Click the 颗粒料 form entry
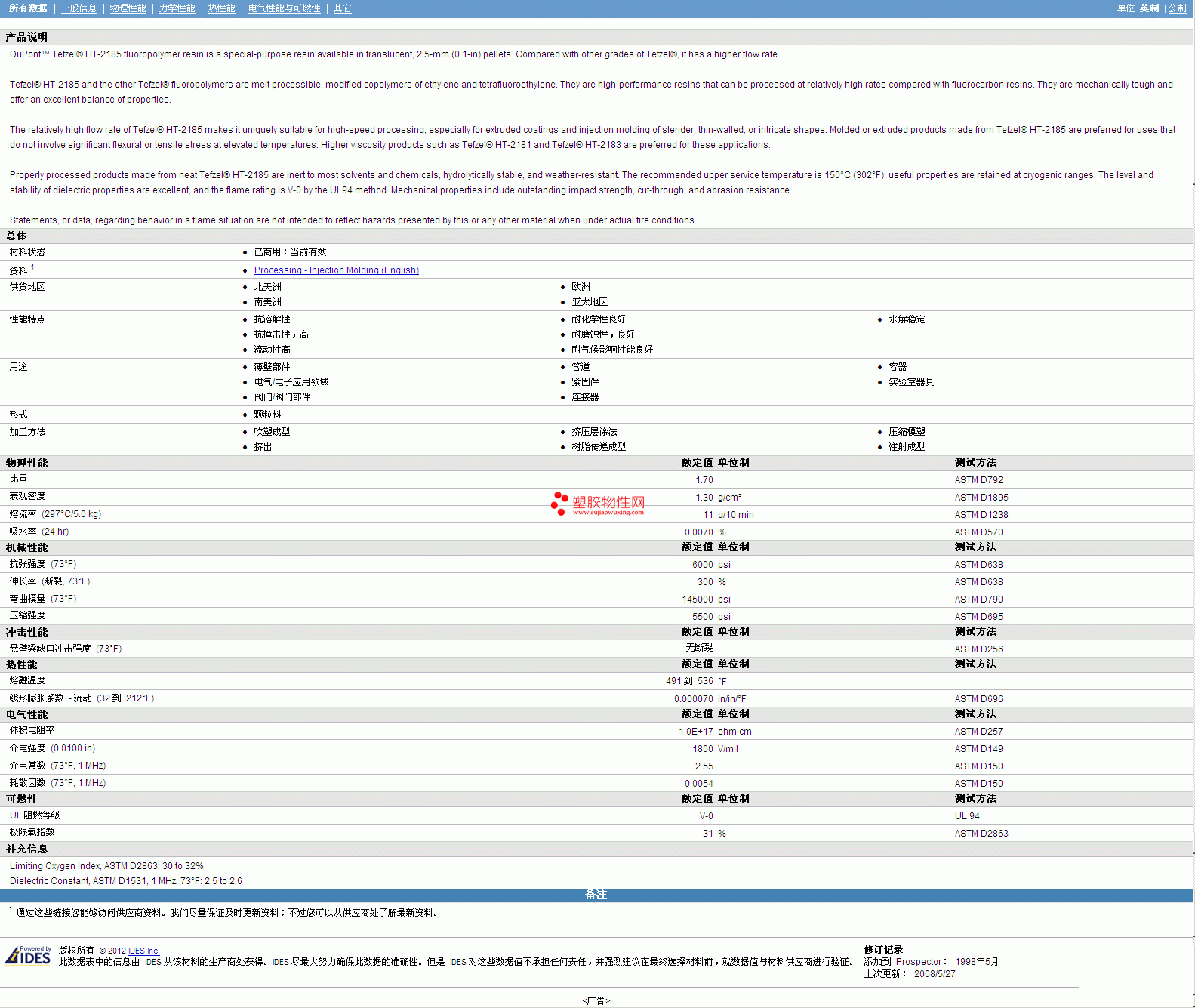1195x1008 pixels. [x=268, y=415]
